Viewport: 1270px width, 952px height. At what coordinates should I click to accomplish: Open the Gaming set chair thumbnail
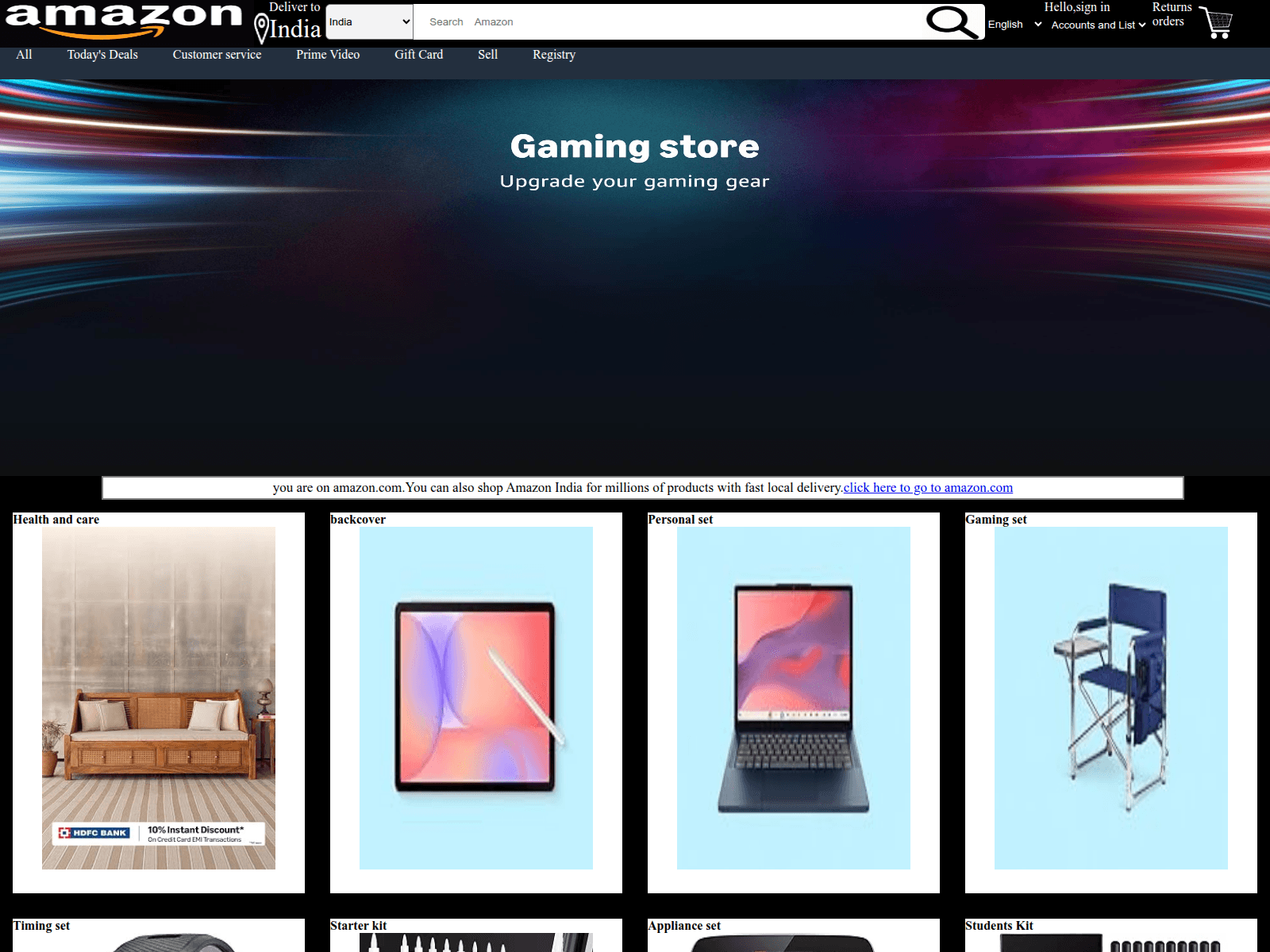coord(1111,698)
